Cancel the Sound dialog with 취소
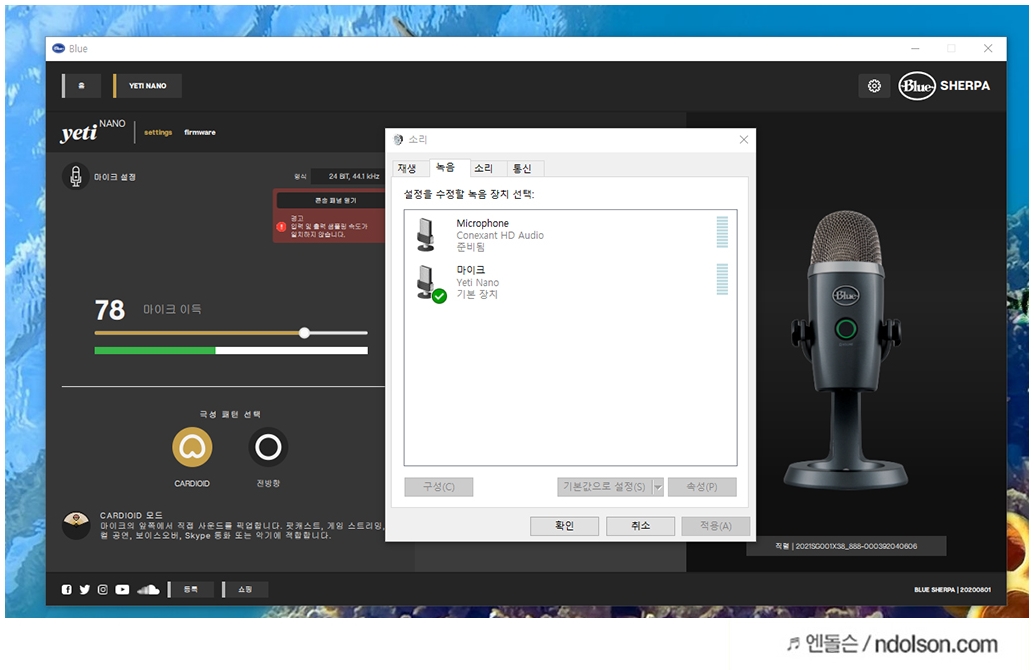The width and height of the screenshot is (1034, 670). tap(640, 526)
